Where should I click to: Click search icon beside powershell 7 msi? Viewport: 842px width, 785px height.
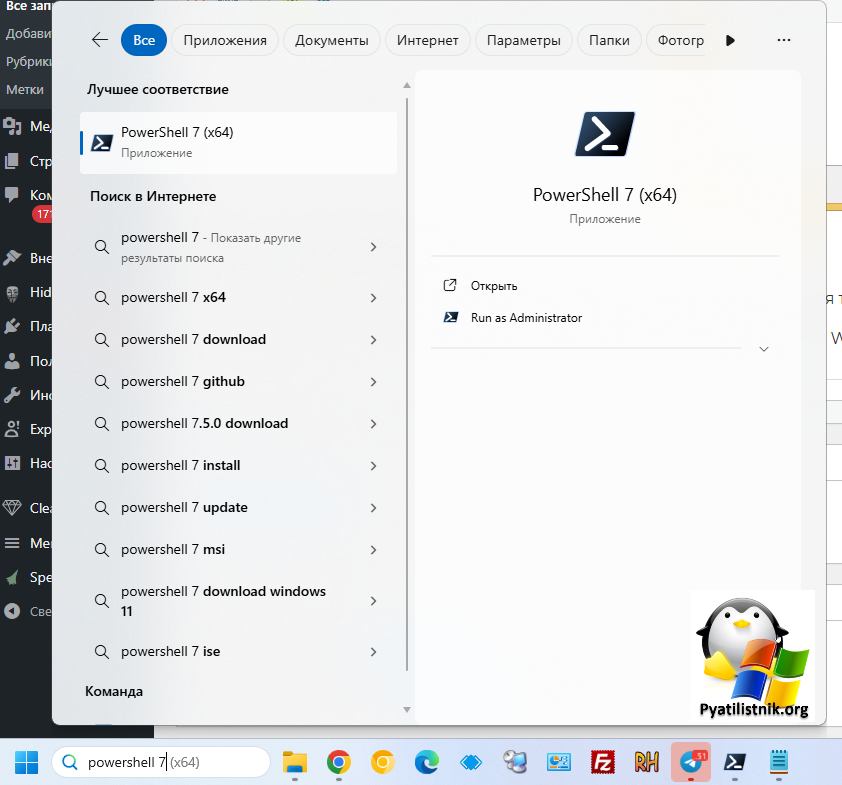point(101,550)
